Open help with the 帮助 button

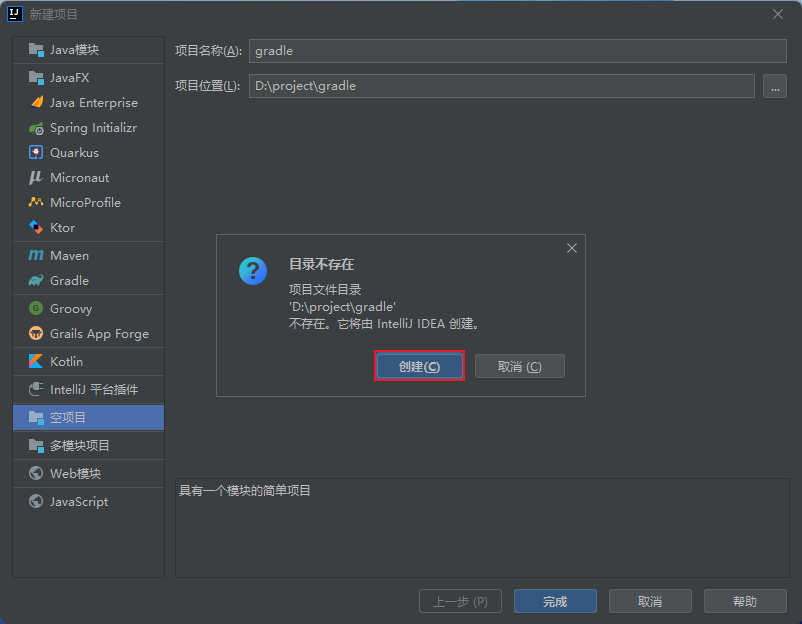[745, 601]
